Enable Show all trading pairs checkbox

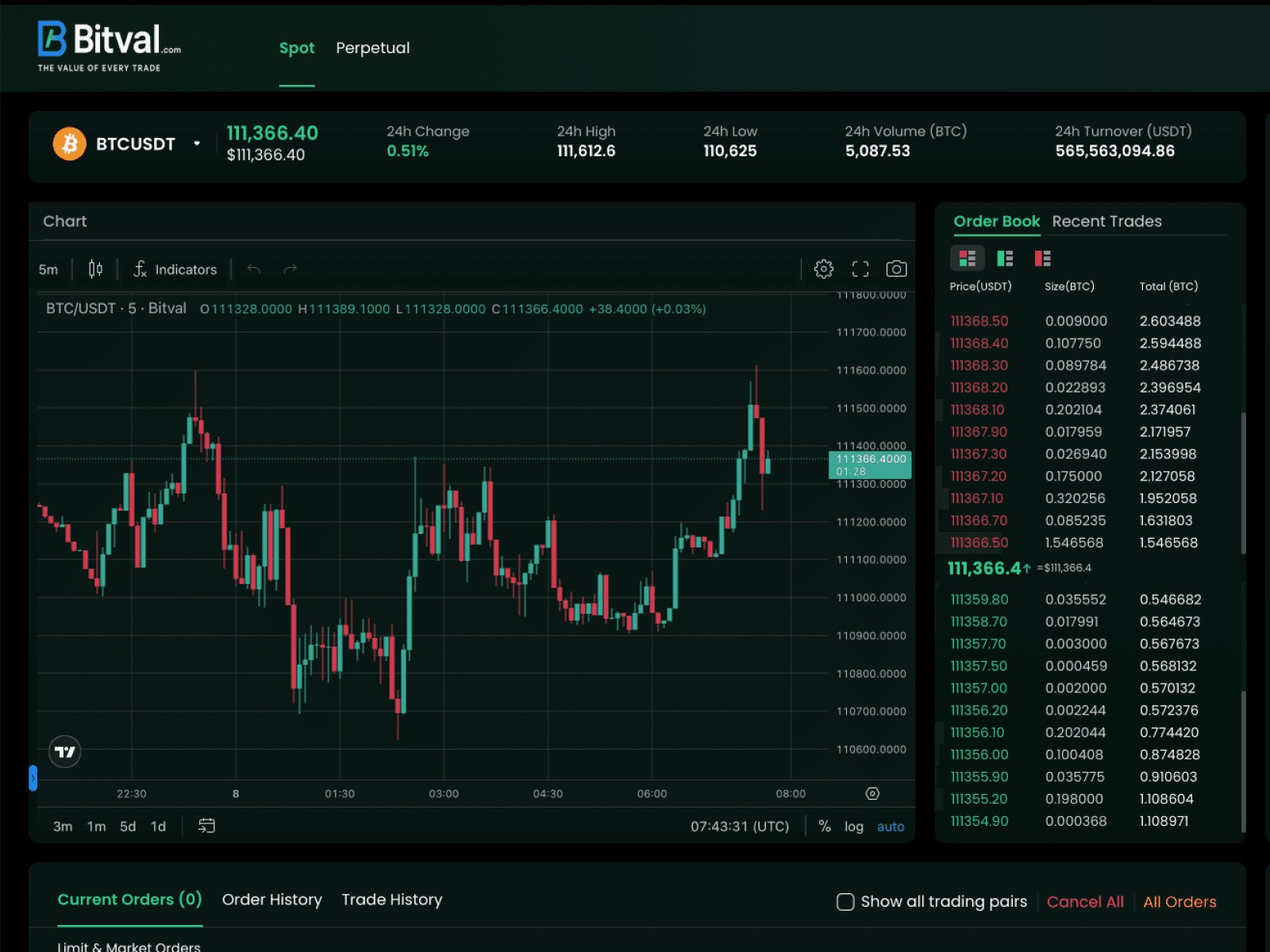(845, 902)
